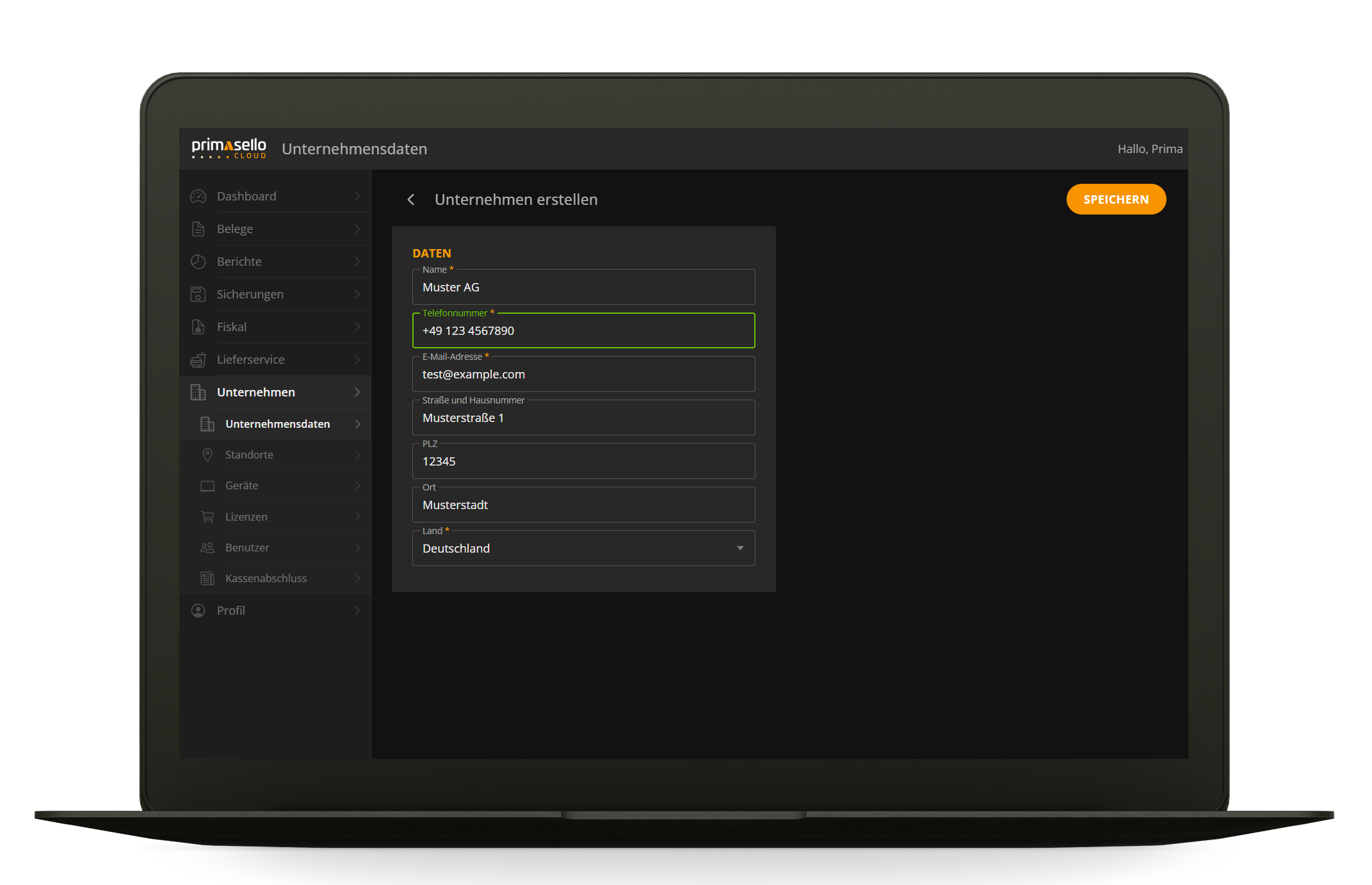Click the Geräte device icon
The image size is (1372, 885).
(x=207, y=485)
